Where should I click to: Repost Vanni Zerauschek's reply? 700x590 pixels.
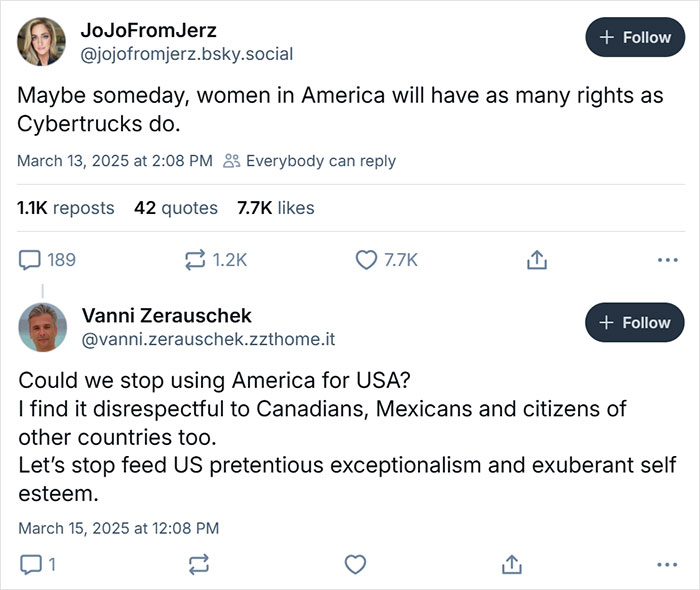198,565
